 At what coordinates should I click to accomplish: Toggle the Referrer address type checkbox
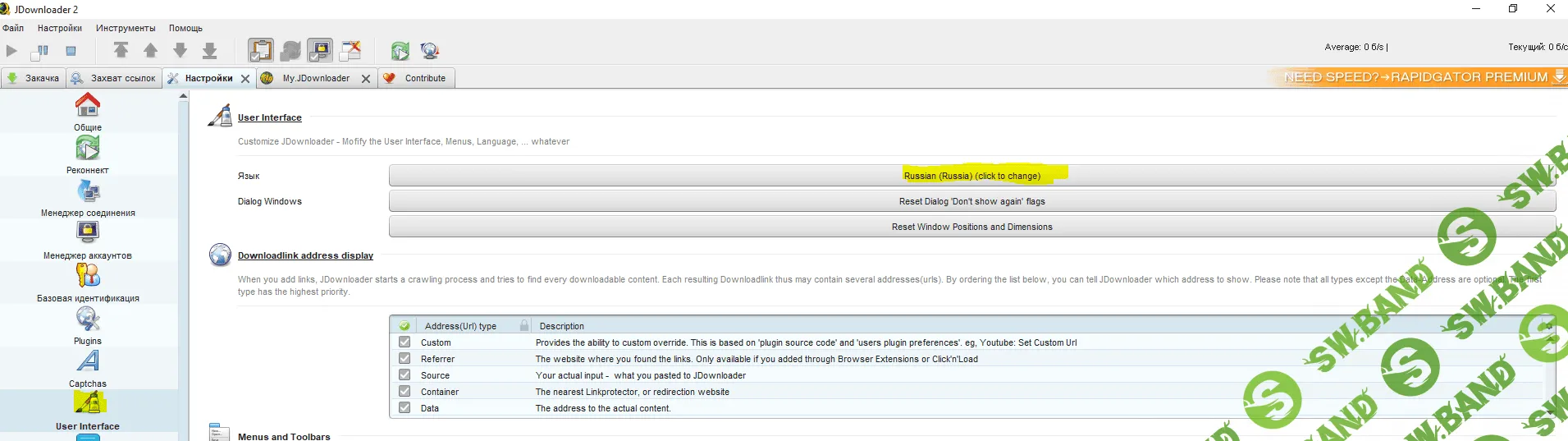[x=405, y=359]
